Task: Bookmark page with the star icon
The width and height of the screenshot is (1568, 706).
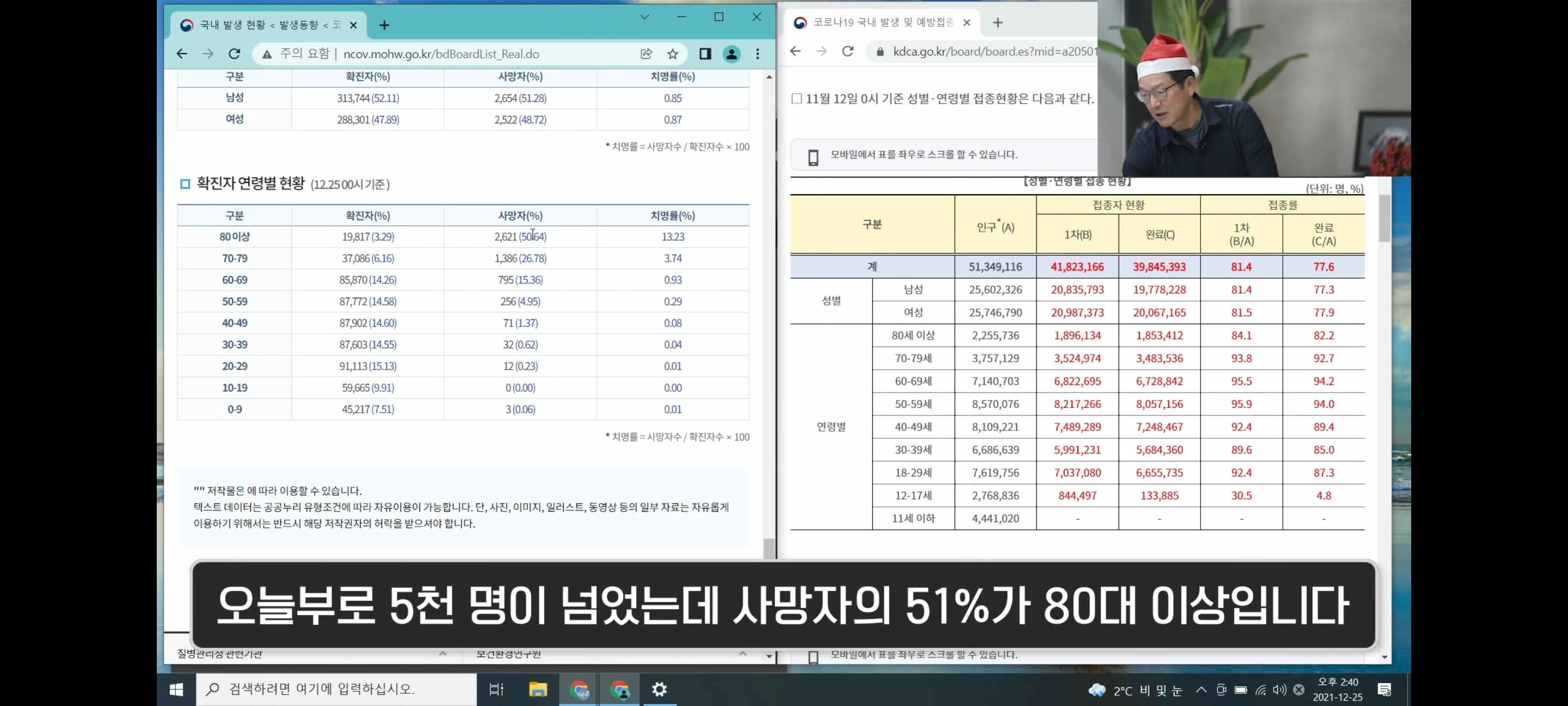Action: click(672, 53)
